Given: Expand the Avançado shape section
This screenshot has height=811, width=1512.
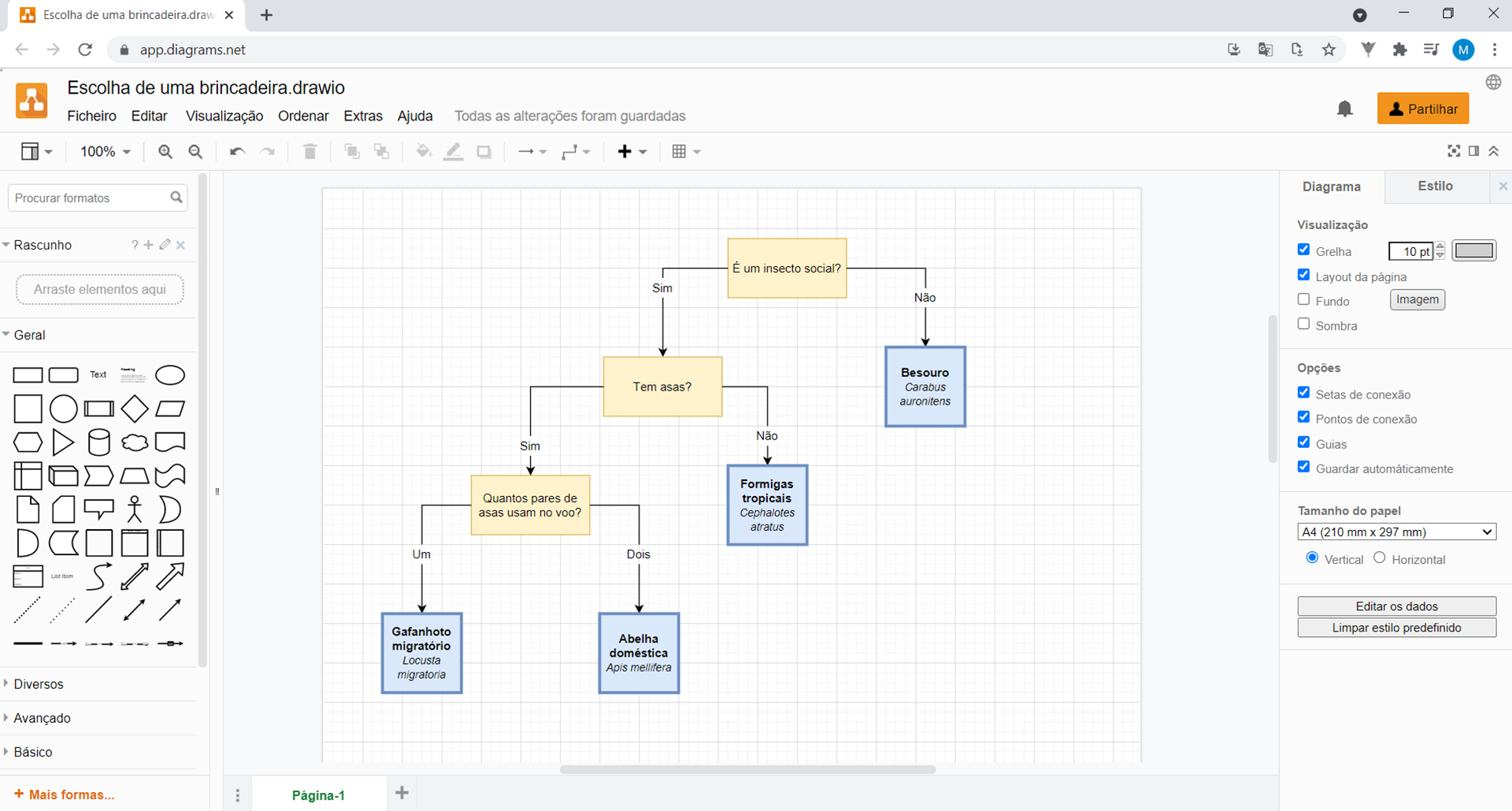Looking at the screenshot, I should click(x=42, y=718).
